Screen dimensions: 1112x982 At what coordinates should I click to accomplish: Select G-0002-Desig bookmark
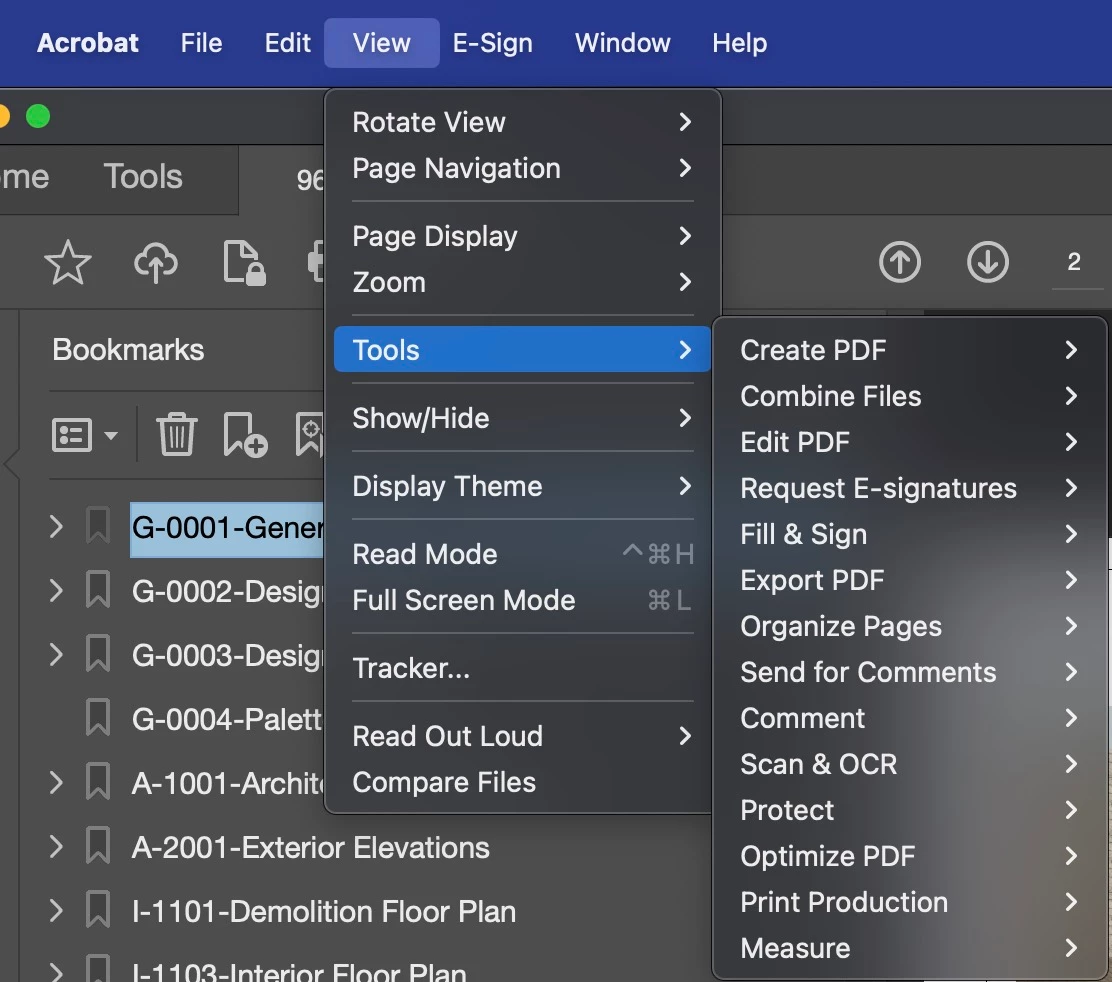point(228,592)
